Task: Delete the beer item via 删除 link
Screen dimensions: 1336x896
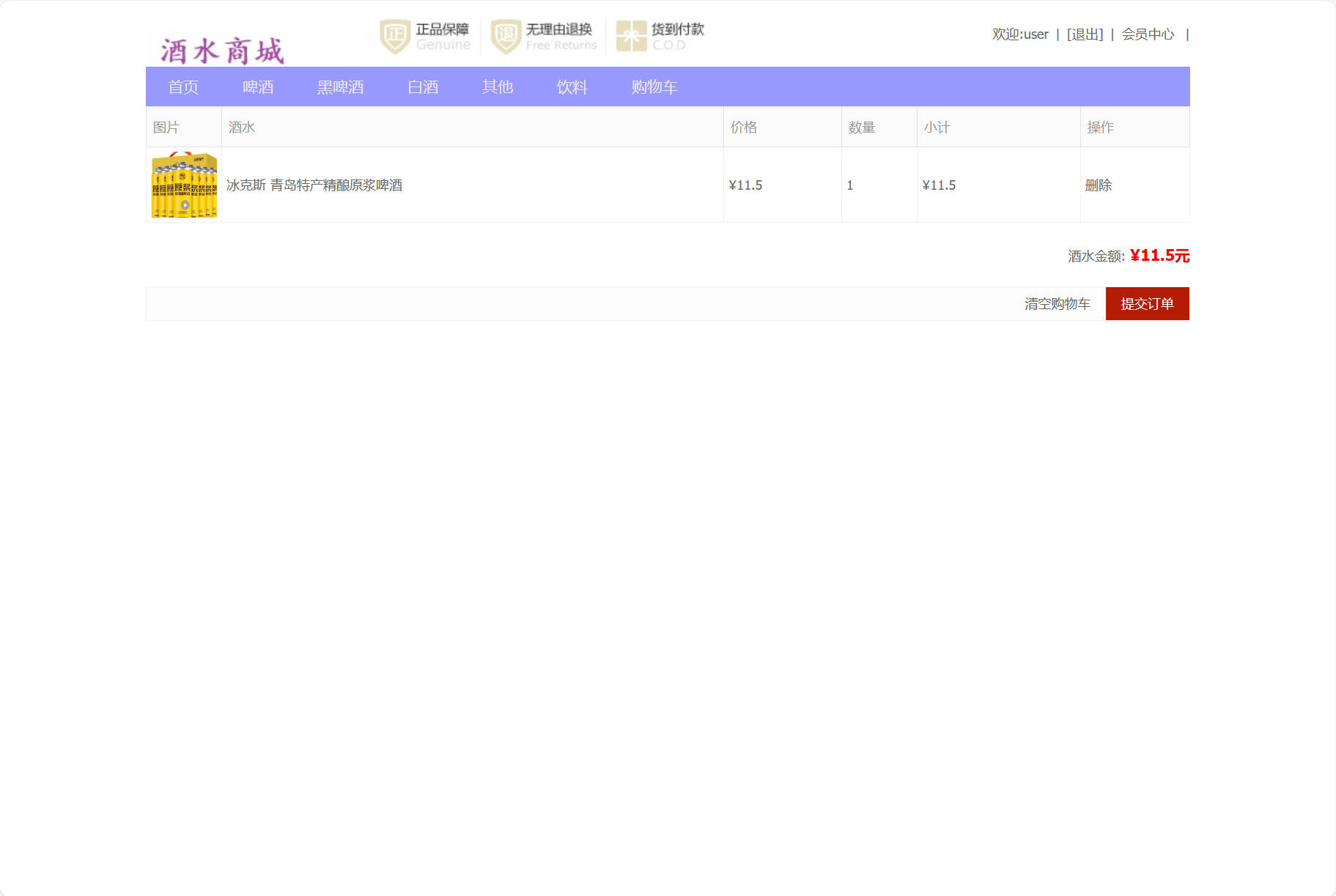Action: coord(1099,185)
